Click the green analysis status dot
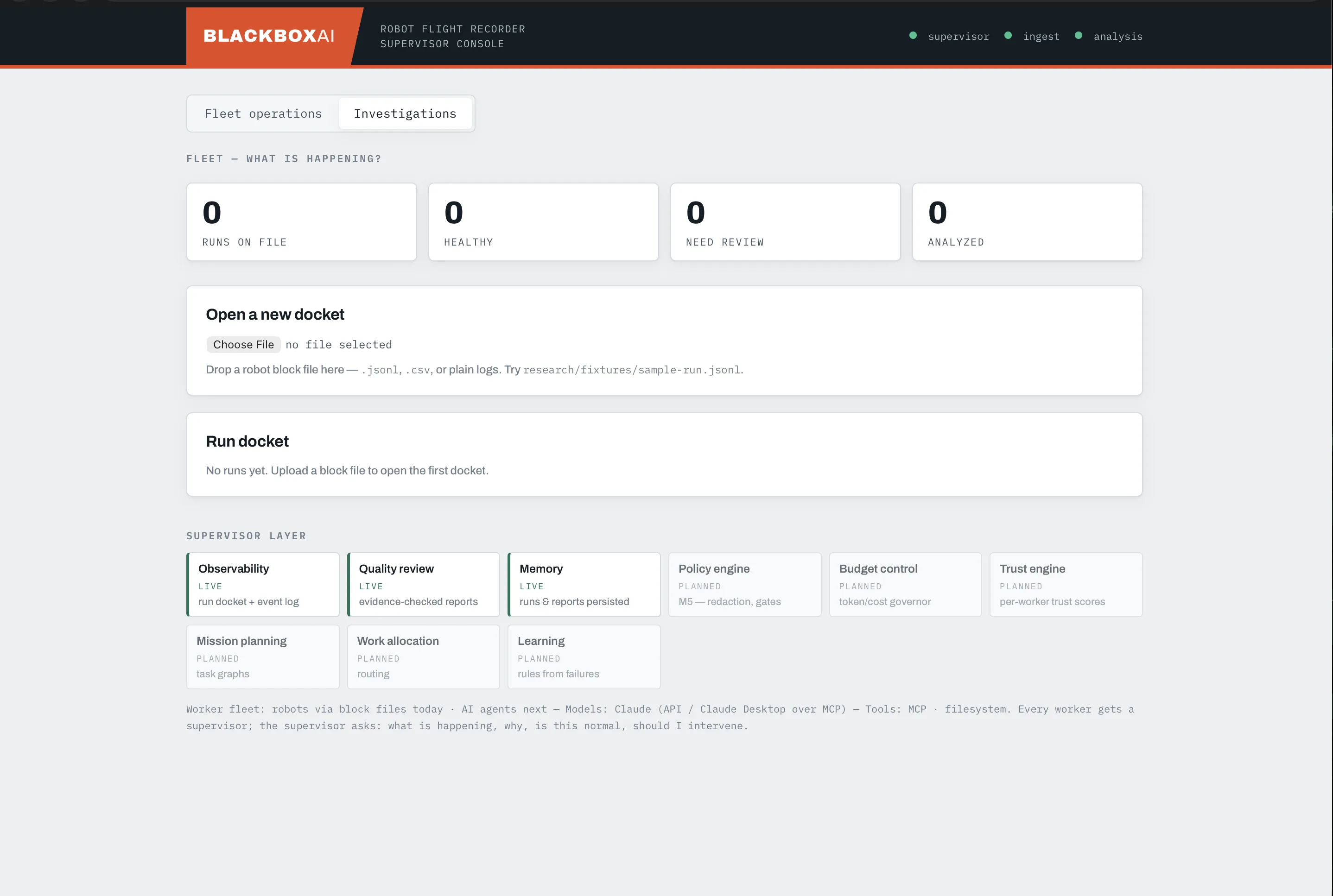The image size is (1333, 896). coord(1079,35)
